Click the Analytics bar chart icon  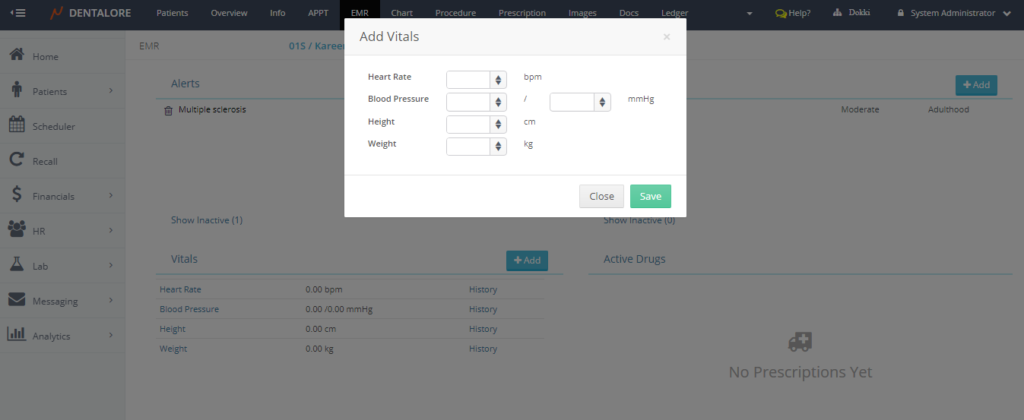(x=17, y=335)
